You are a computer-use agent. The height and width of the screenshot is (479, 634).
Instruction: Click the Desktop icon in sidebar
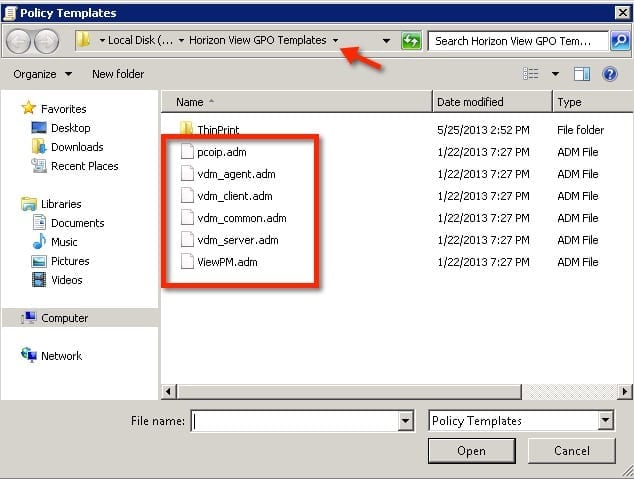coord(39,128)
